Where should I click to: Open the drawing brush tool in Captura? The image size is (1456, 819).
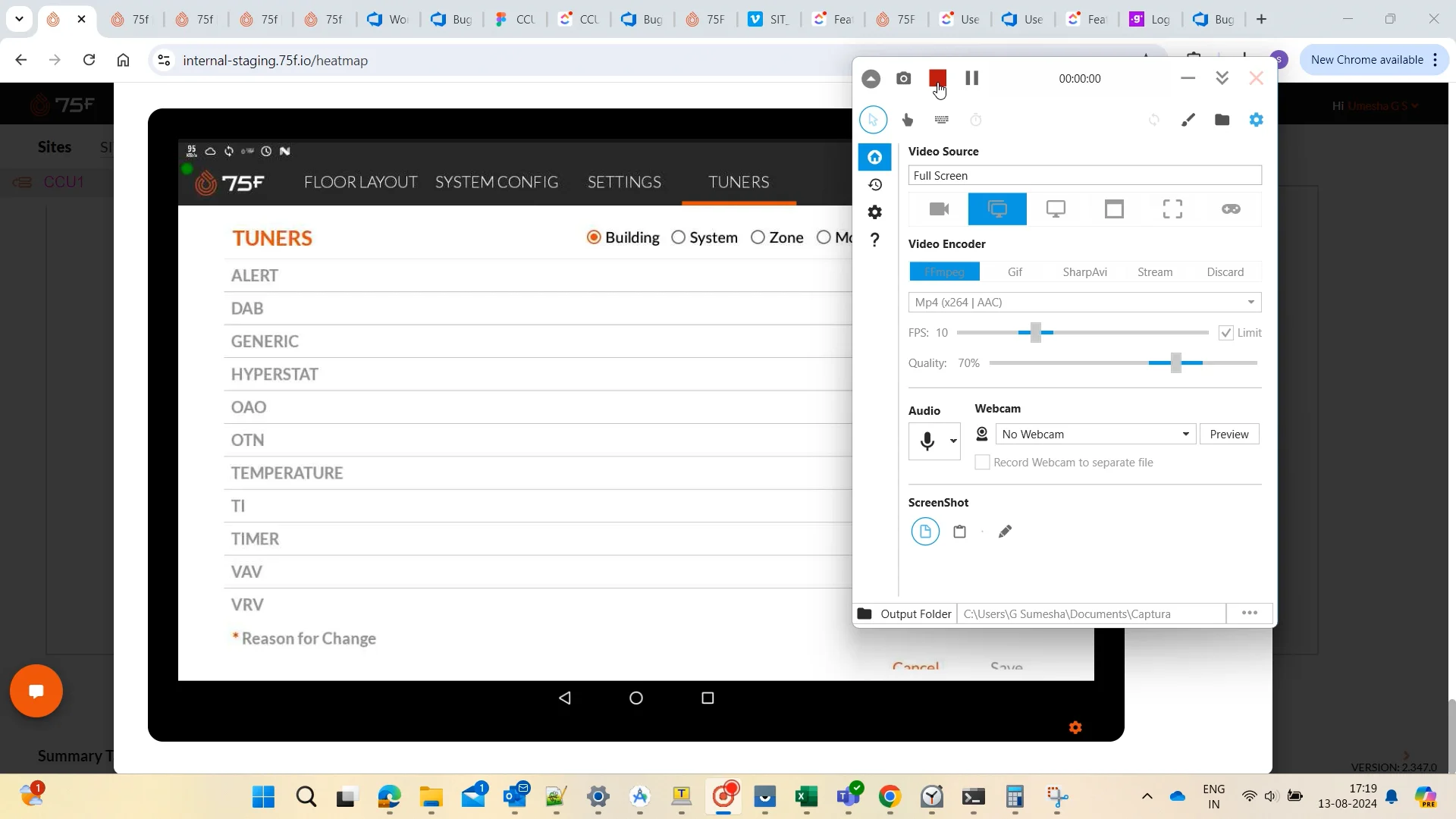tap(1188, 120)
